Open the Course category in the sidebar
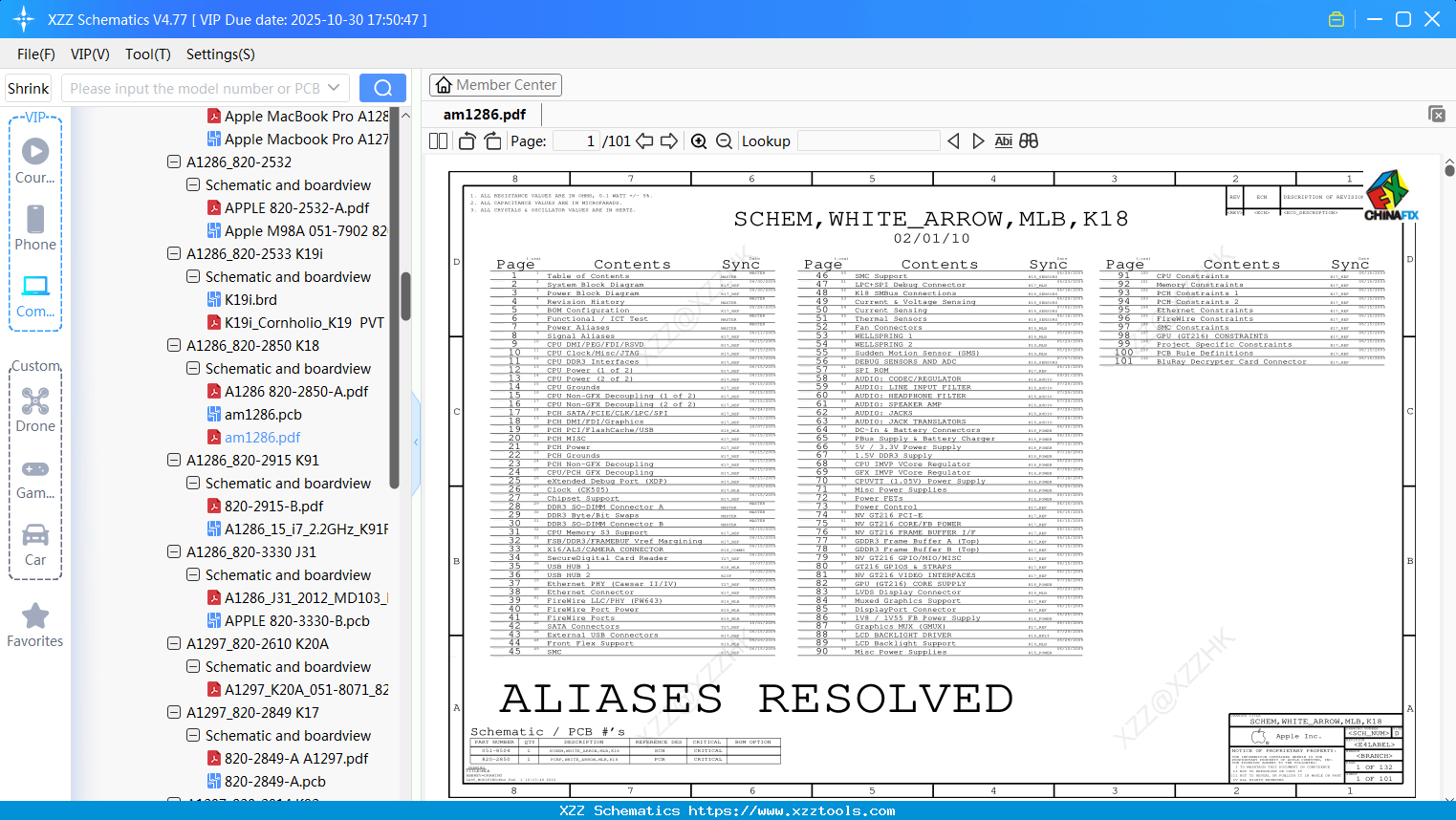Image resolution: width=1456 pixels, height=820 pixels. [35, 161]
